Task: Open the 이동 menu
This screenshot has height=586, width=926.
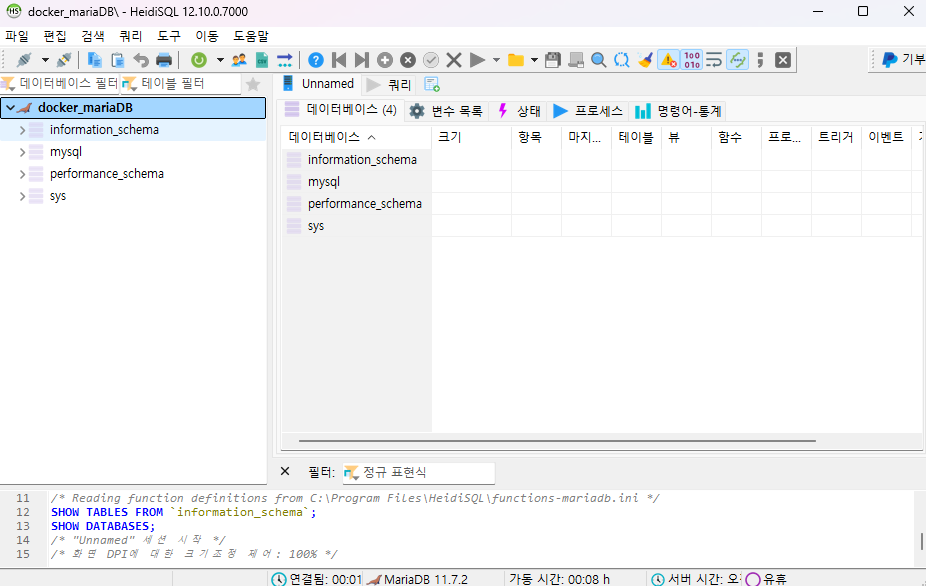Action: click(x=207, y=36)
